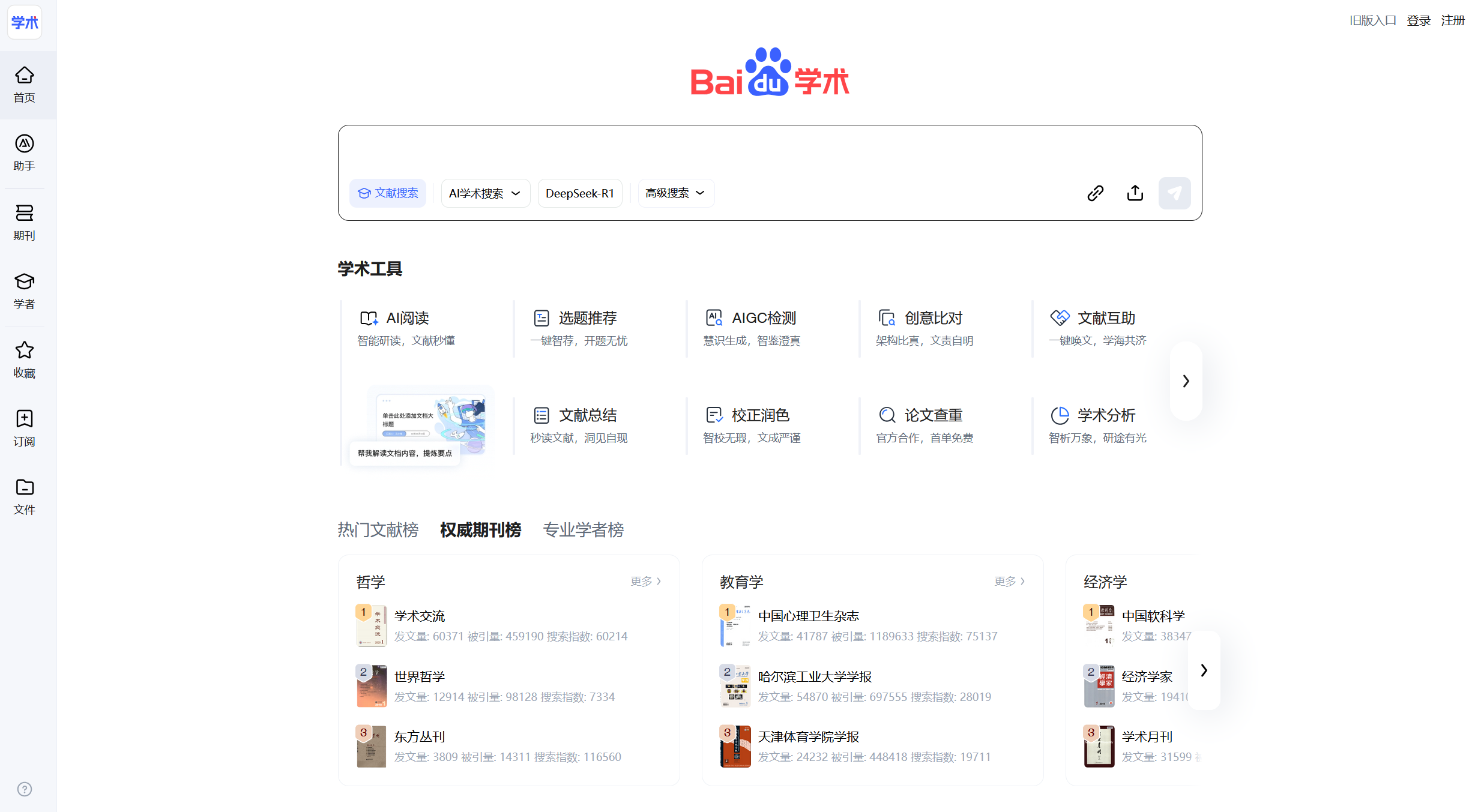Open 助手 from the left sidebar
The height and width of the screenshot is (812, 1466).
(x=24, y=153)
